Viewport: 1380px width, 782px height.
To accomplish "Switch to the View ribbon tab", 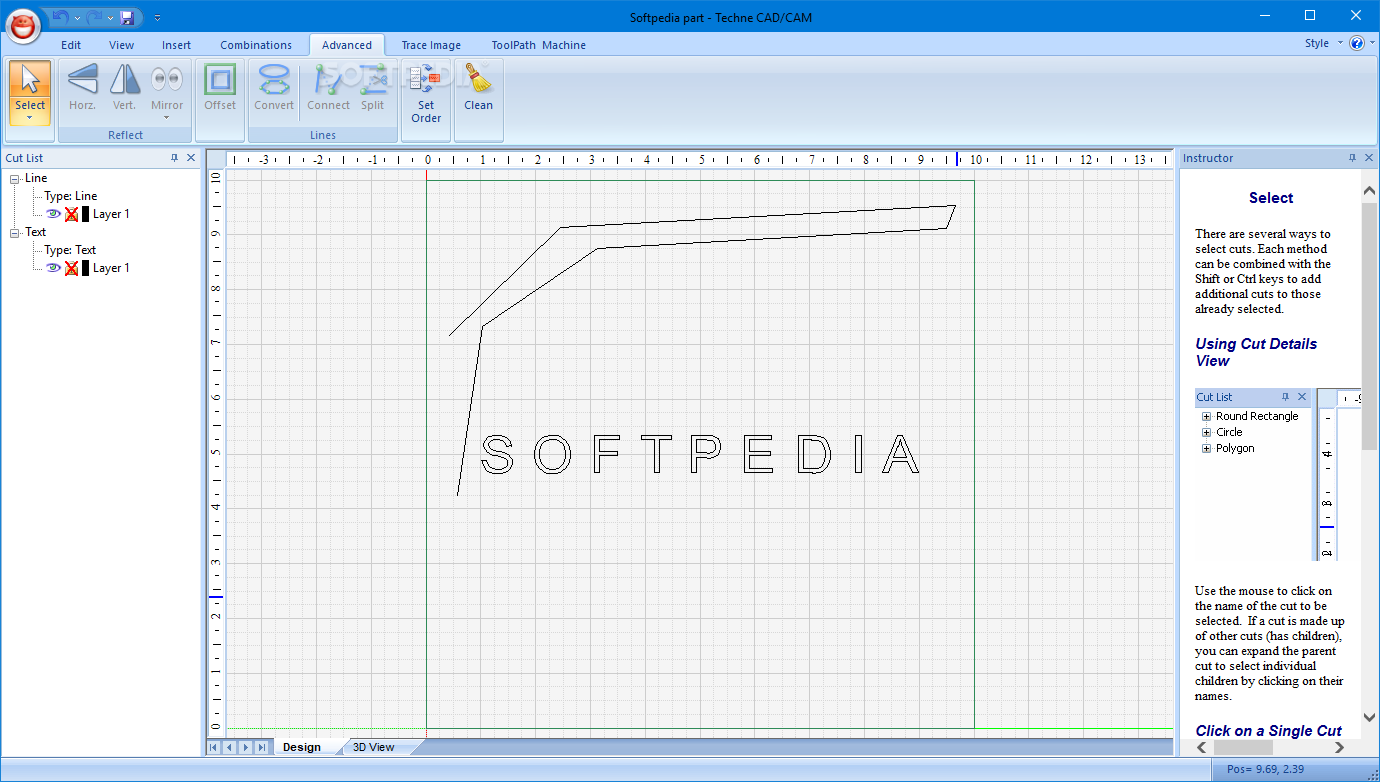I will (x=121, y=45).
